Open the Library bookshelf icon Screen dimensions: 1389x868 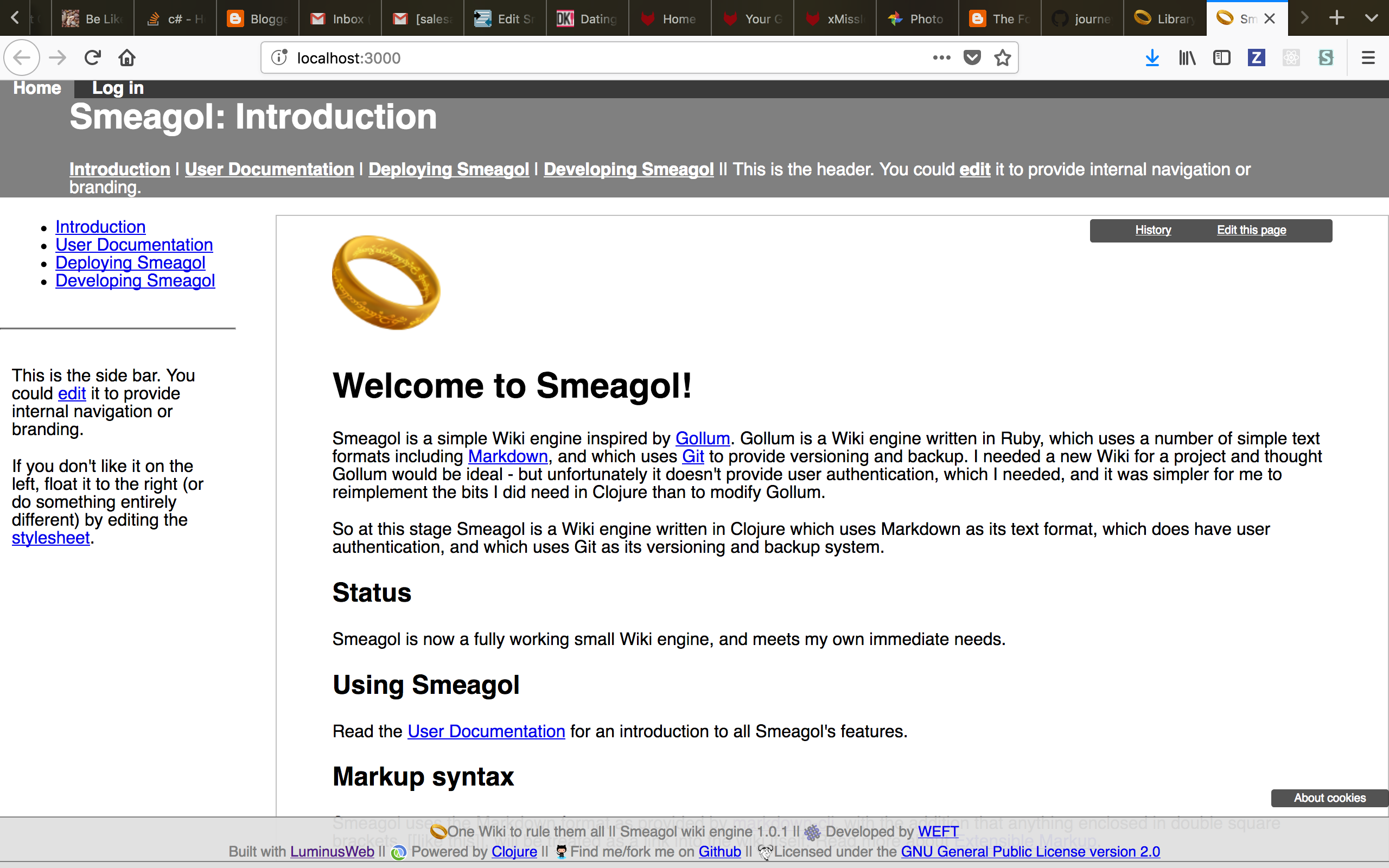(1187, 58)
